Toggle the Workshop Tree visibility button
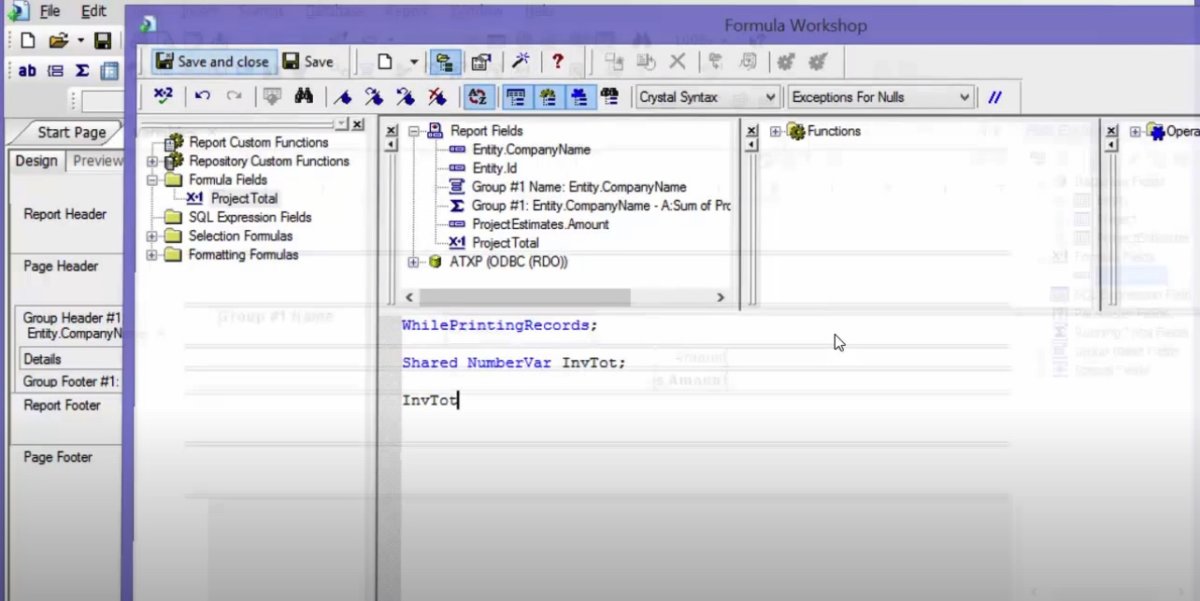The image size is (1200, 601). coord(445,62)
